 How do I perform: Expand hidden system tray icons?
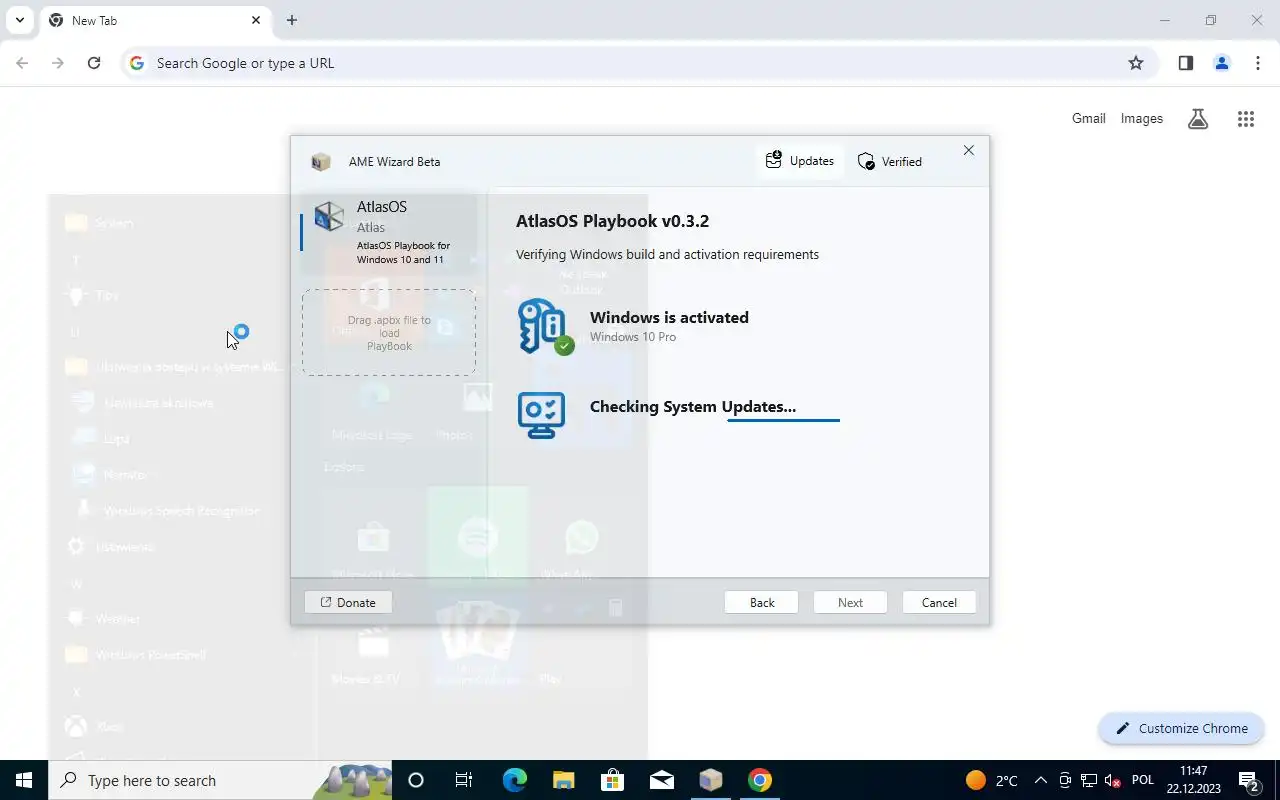(x=1041, y=780)
